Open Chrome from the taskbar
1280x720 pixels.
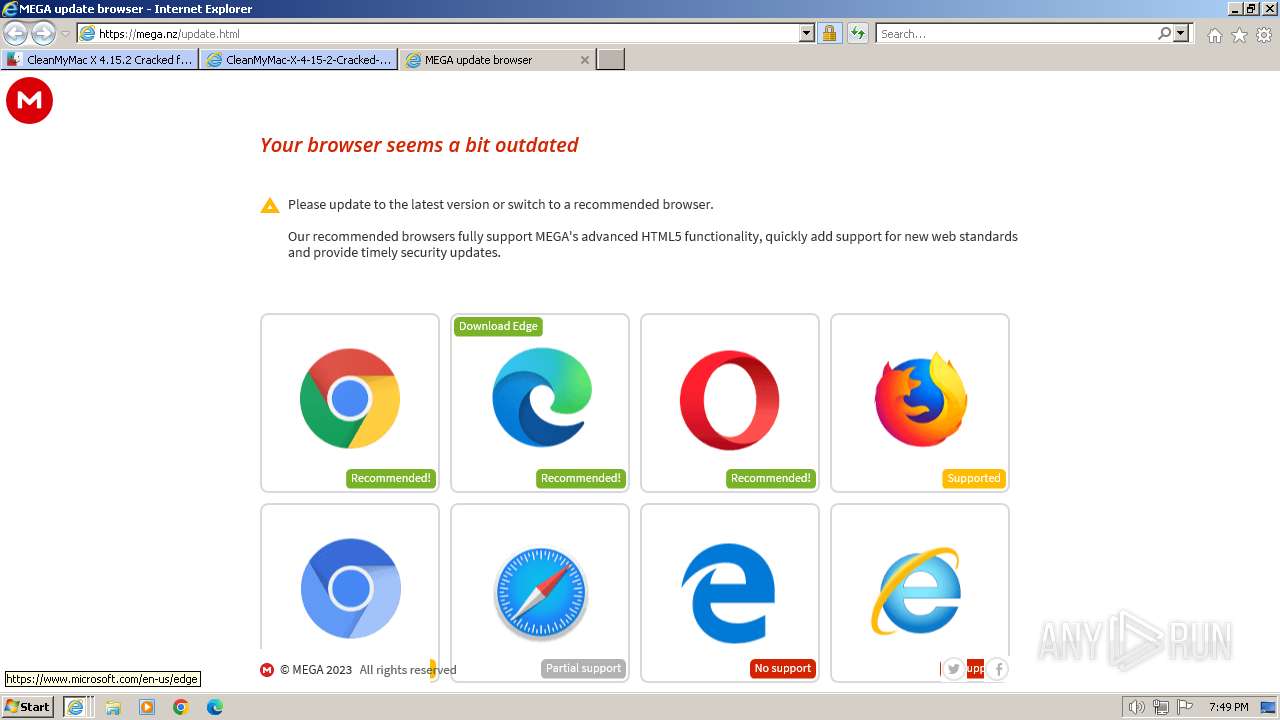[181, 707]
